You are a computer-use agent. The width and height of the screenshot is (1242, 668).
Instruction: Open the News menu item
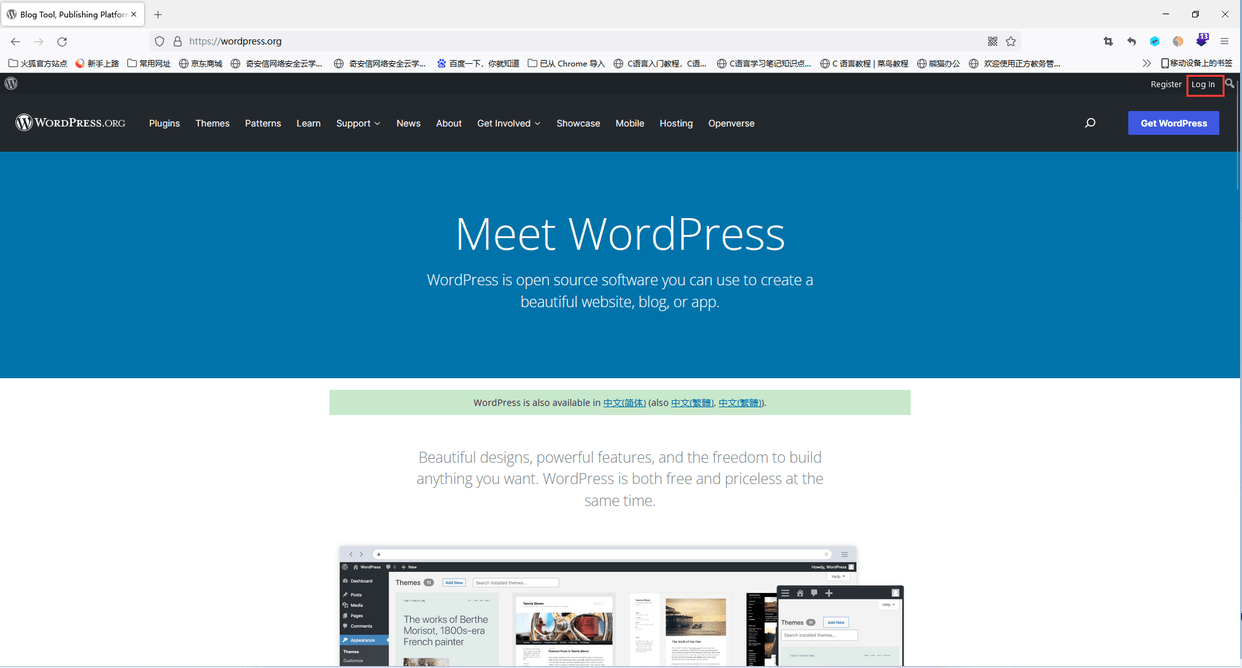tap(408, 123)
